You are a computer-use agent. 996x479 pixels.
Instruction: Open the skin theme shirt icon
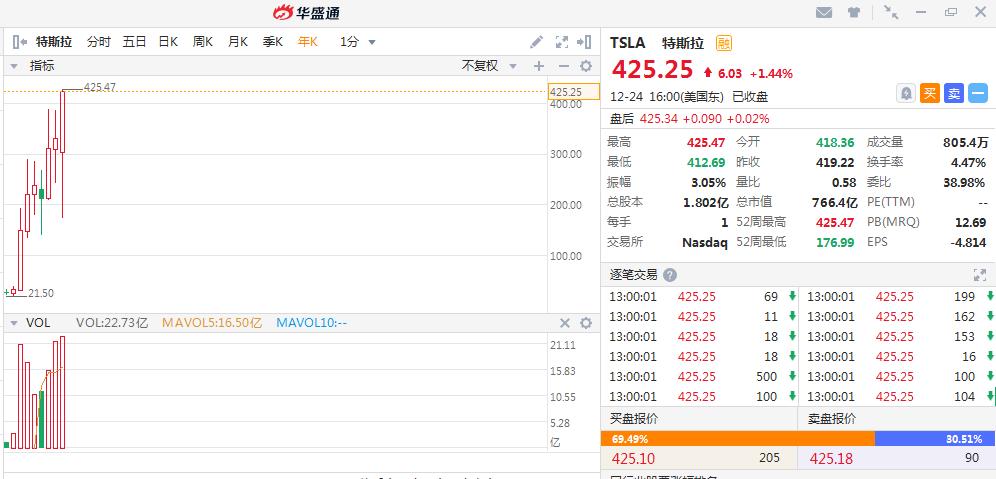(x=854, y=12)
